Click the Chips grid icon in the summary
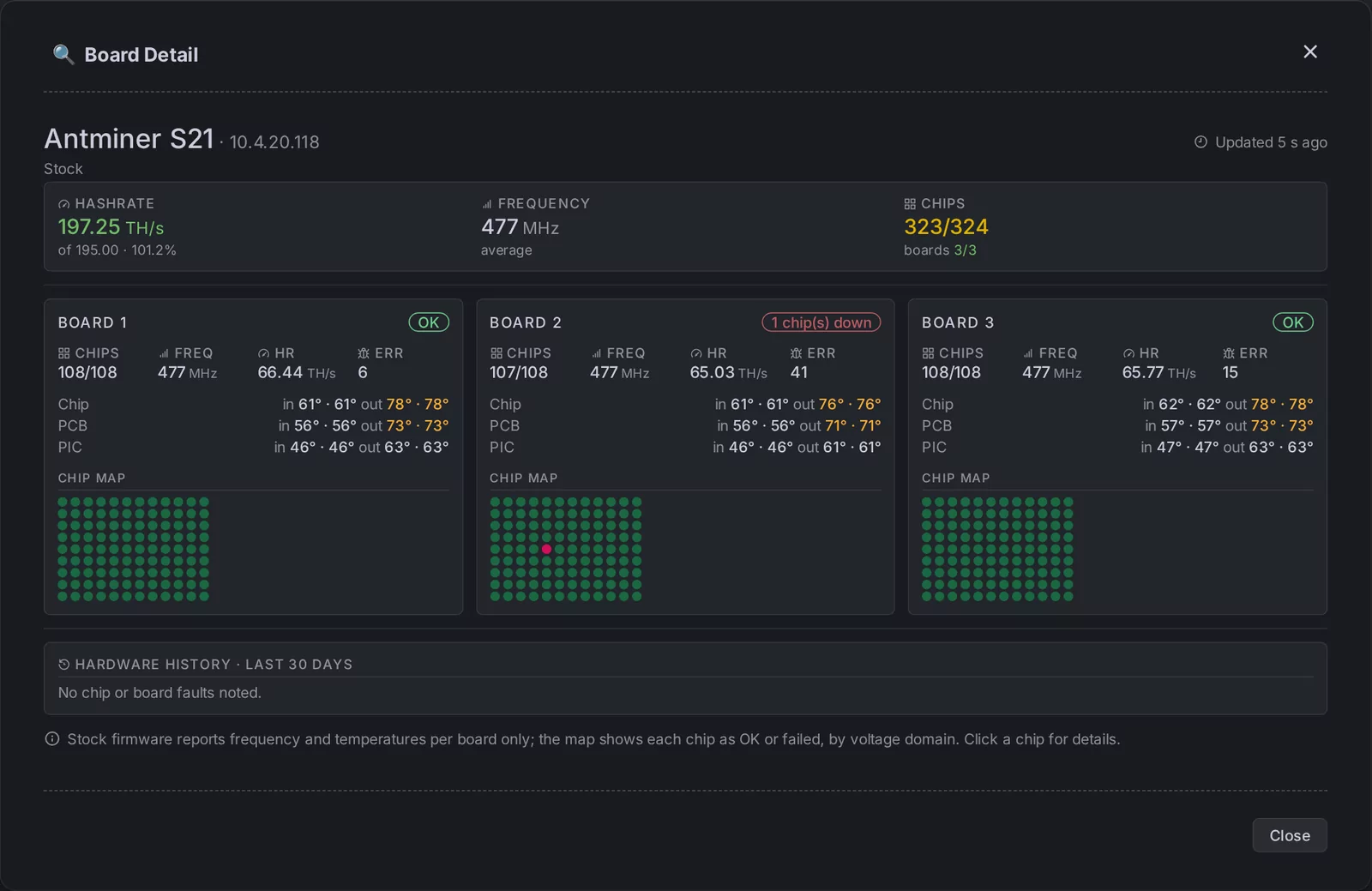Viewport: 1372px width, 891px height. (910, 204)
